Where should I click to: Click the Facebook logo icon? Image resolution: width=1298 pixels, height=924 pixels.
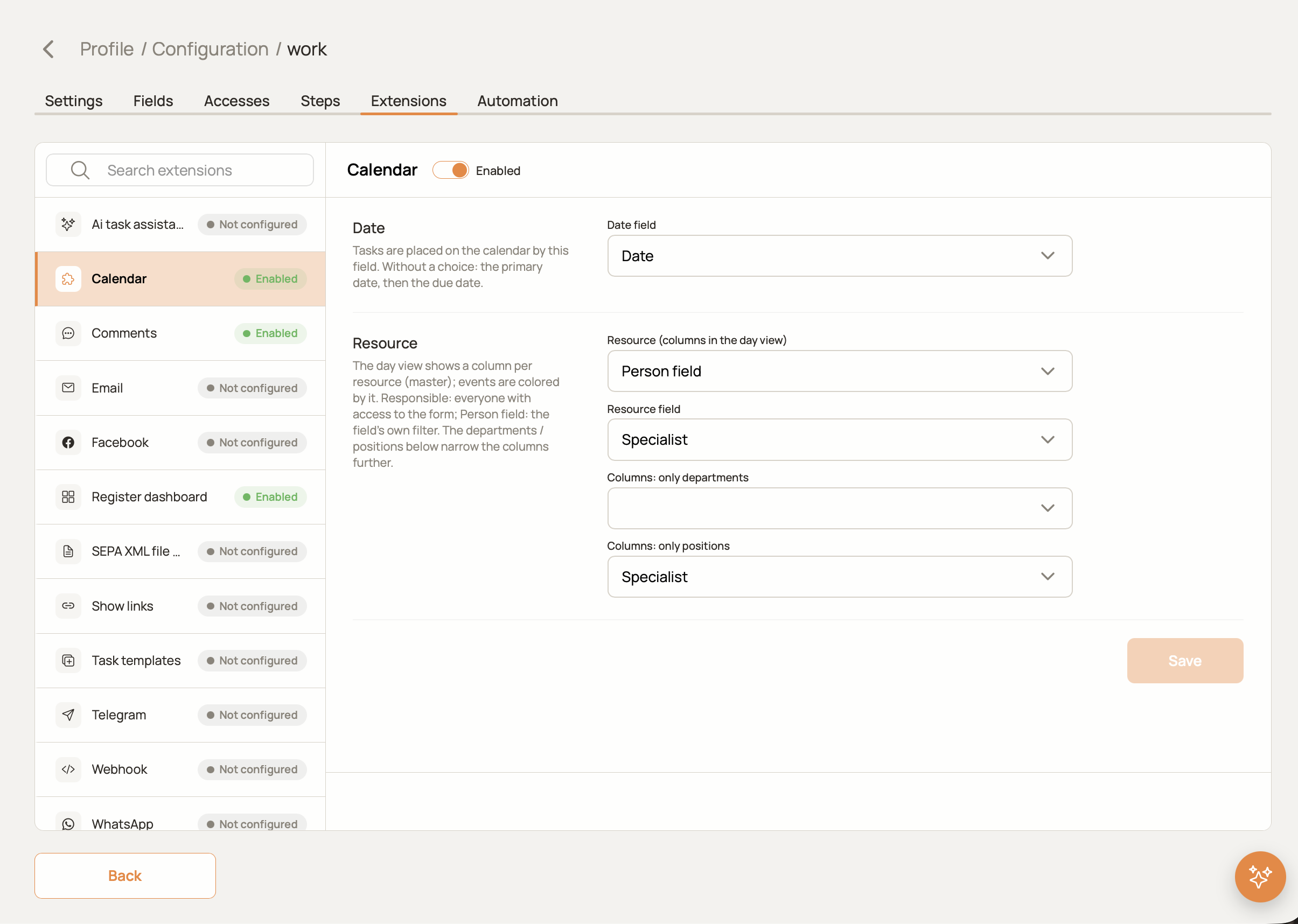coord(68,443)
